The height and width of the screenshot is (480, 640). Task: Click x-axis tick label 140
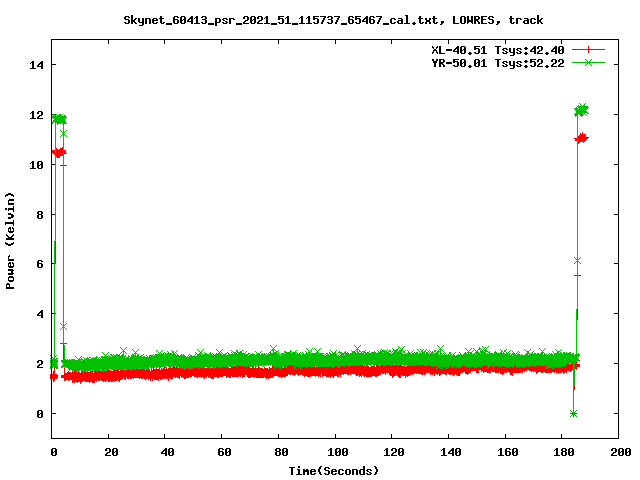click(451, 452)
